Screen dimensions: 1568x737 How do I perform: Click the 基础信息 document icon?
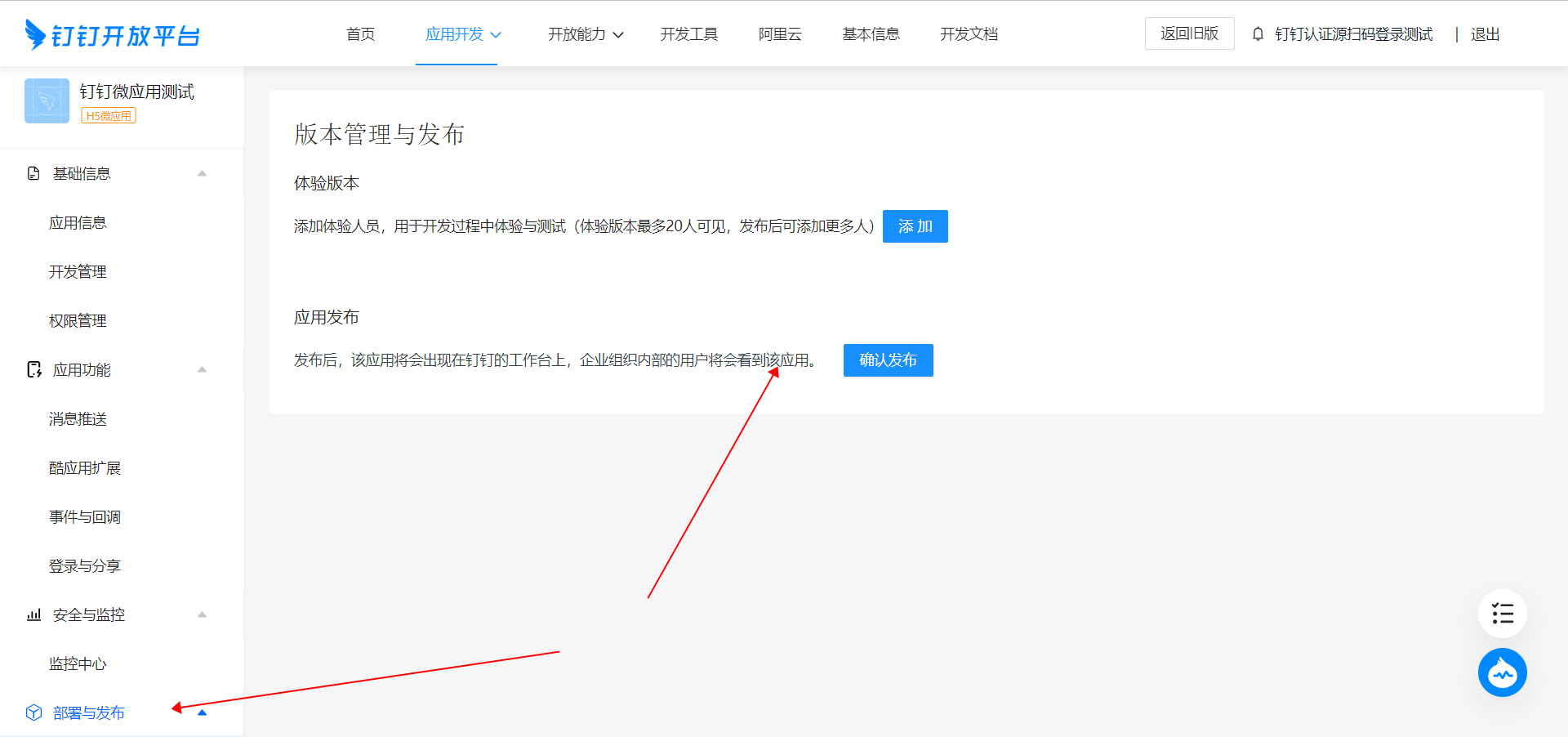click(33, 173)
